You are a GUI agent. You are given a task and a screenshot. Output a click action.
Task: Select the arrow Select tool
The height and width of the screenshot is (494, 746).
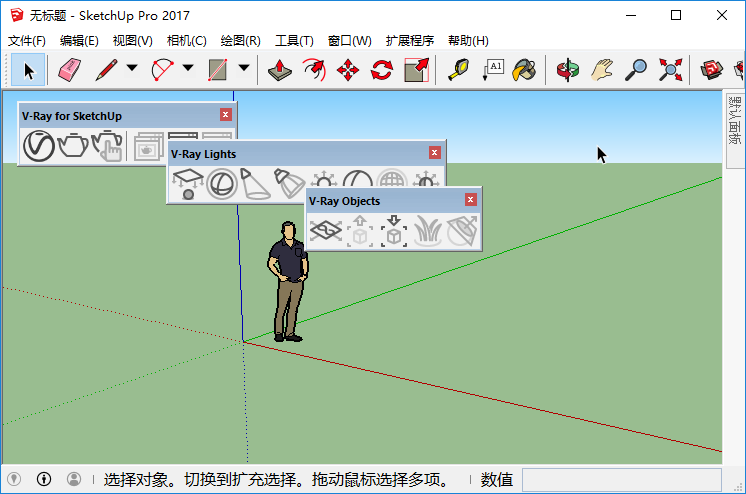pos(28,70)
